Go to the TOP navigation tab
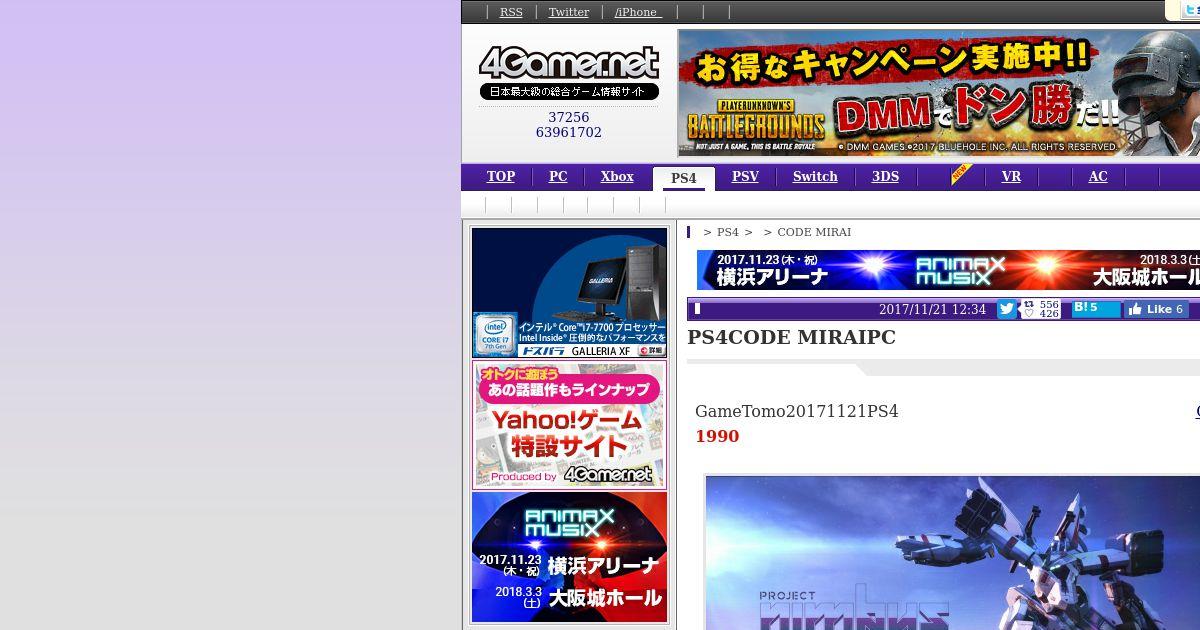The width and height of the screenshot is (1200, 630). click(x=501, y=176)
